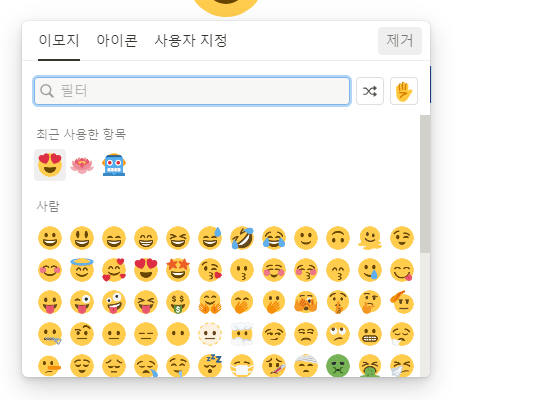Image resolution: width=560 pixels, height=400 pixels.
Task: Select the smiling face with three hearts
Action: point(114,270)
